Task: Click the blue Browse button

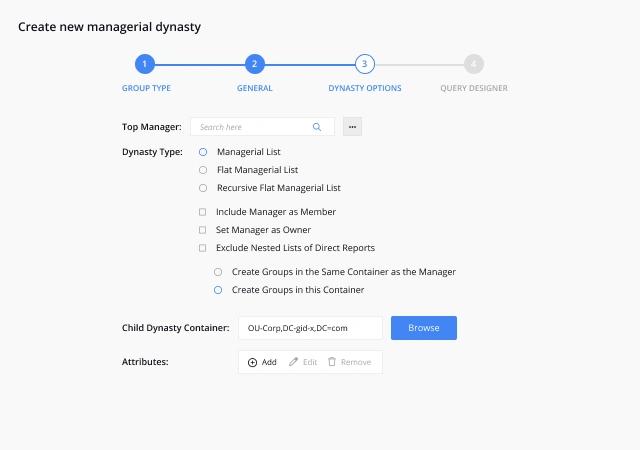Action: [x=424, y=328]
